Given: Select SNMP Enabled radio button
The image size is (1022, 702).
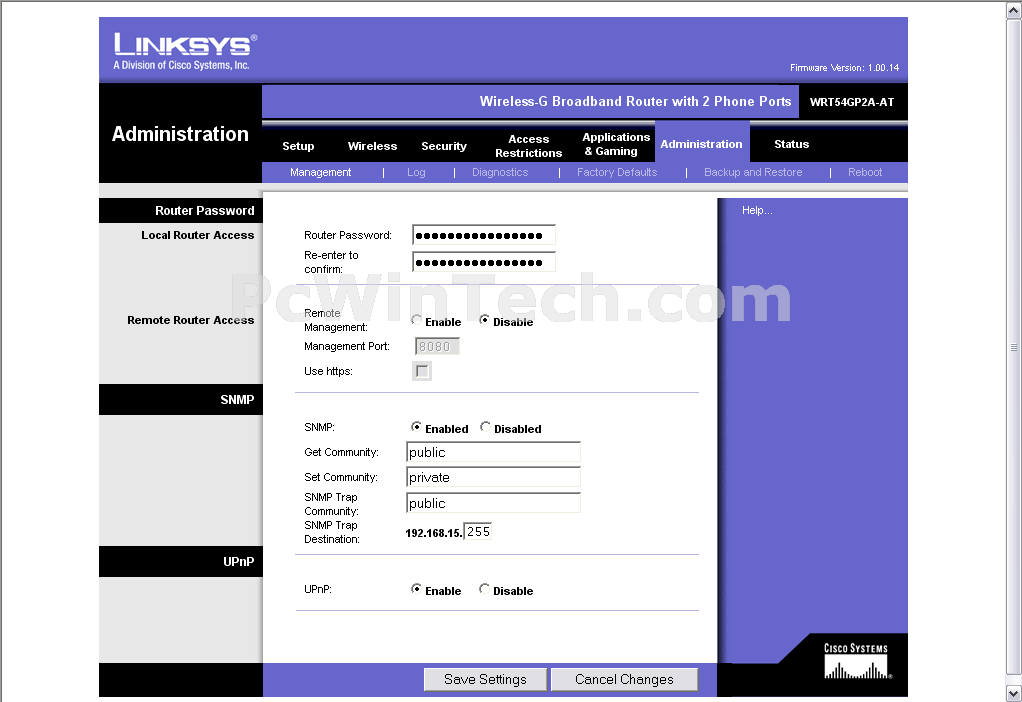Looking at the screenshot, I should pyautogui.click(x=416, y=426).
